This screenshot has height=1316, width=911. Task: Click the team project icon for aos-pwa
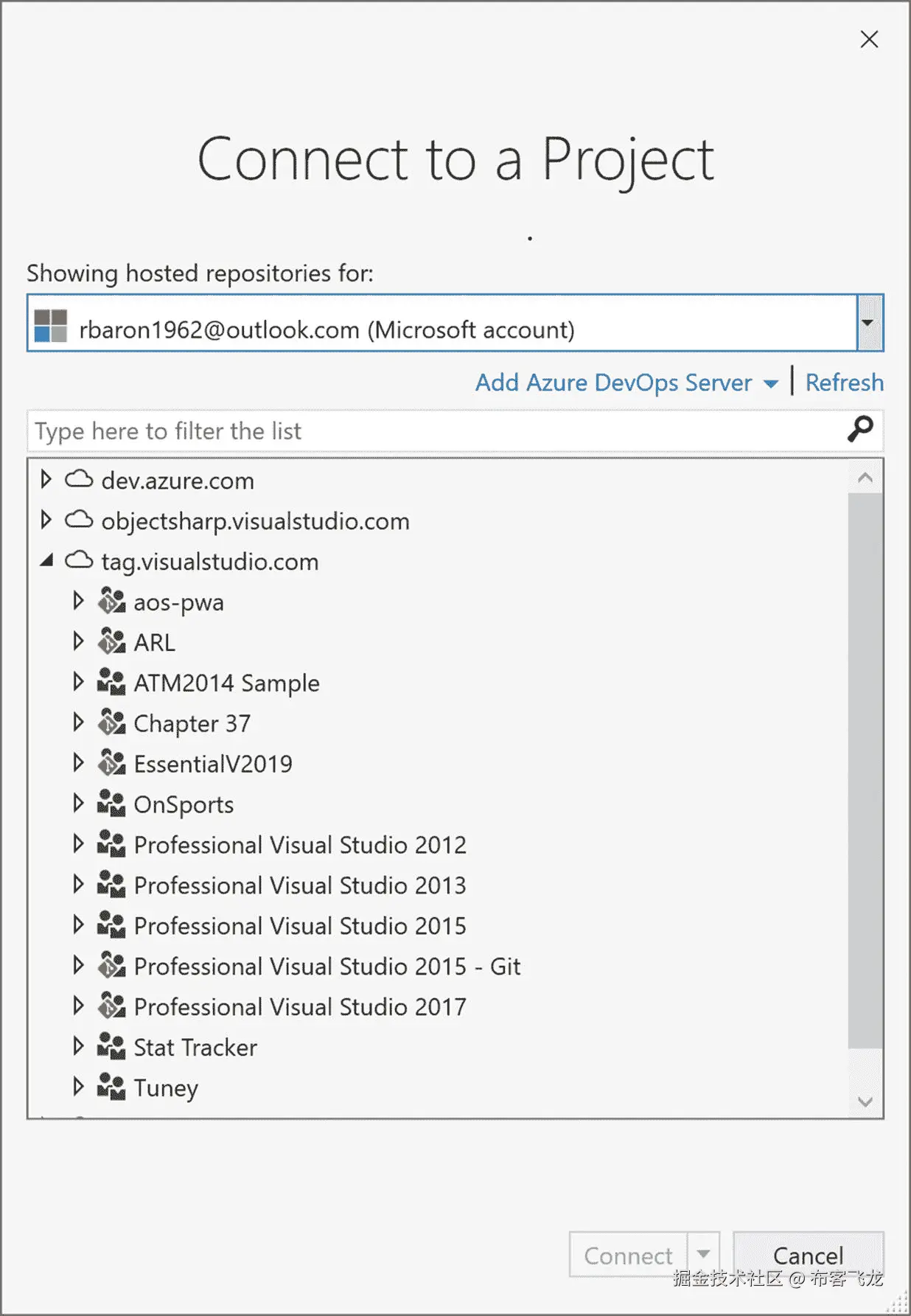(111, 602)
